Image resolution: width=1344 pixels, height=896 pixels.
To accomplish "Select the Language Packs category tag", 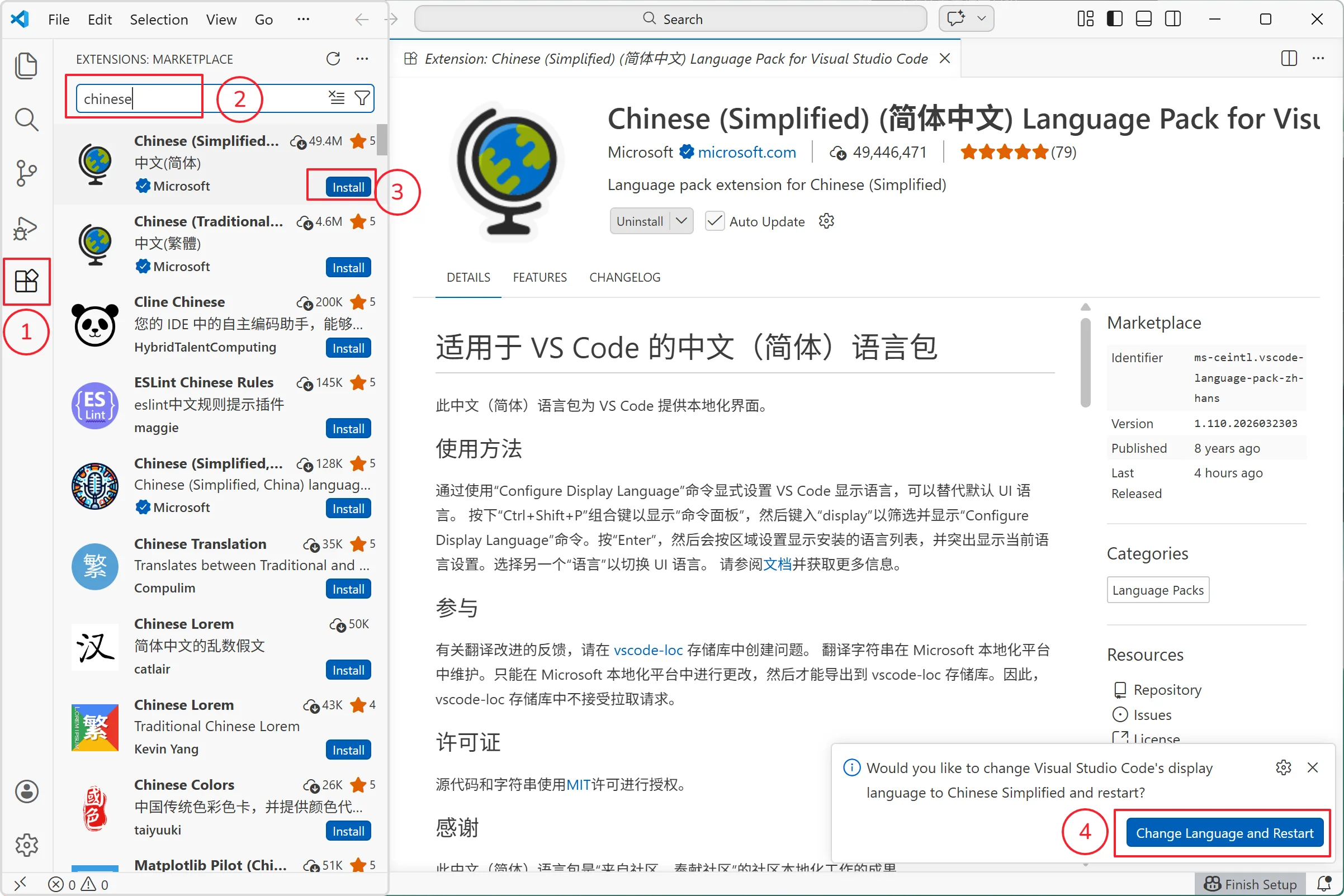I will point(1158,590).
